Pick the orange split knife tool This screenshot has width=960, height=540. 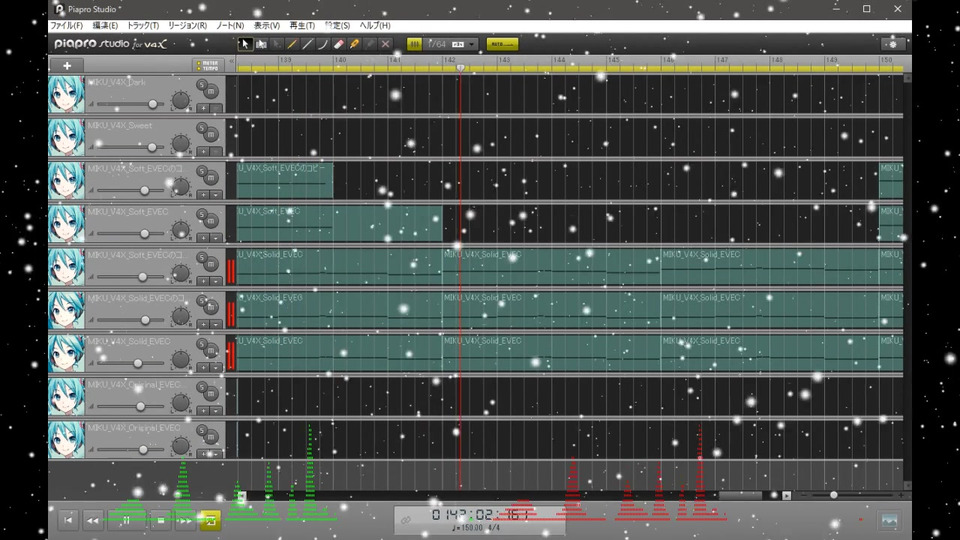tap(354, 44)
